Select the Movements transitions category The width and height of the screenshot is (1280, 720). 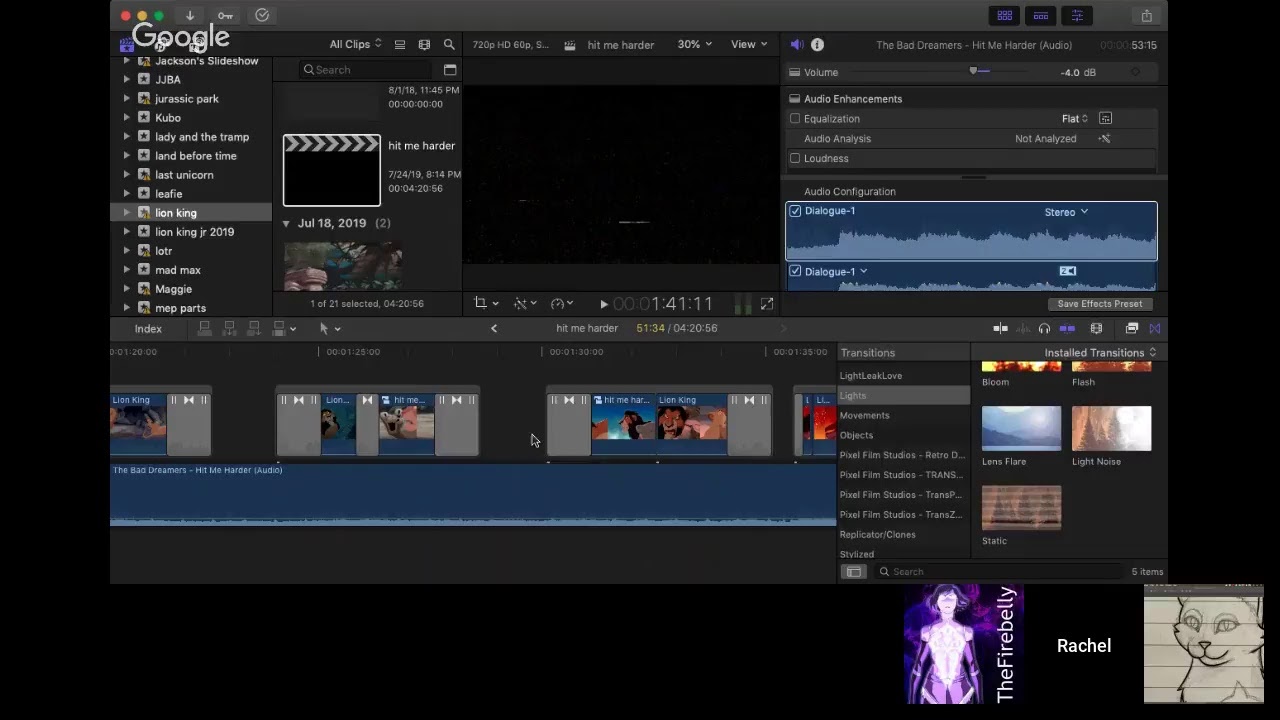(864, 415)
